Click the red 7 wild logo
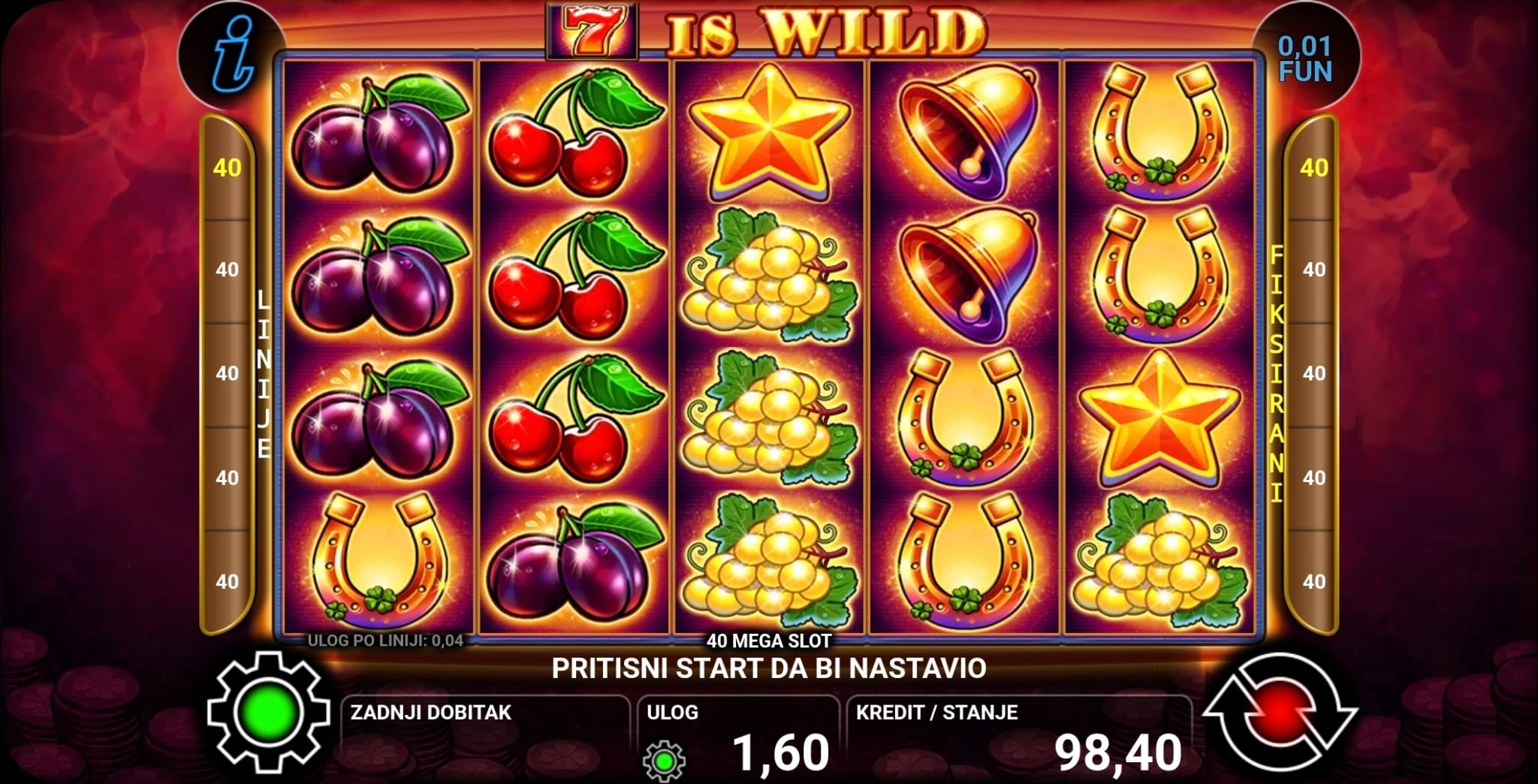The width and height of the screenshot is (1538, 784). point(591,32)
